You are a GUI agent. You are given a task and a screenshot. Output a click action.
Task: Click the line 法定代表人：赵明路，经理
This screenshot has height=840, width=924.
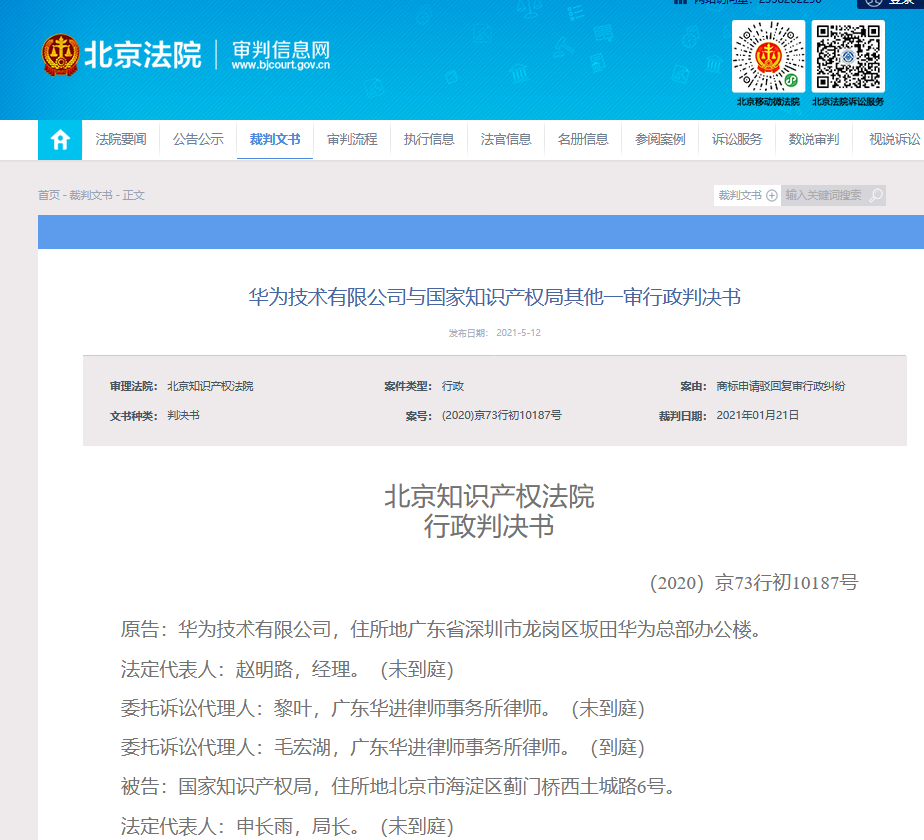287,670
